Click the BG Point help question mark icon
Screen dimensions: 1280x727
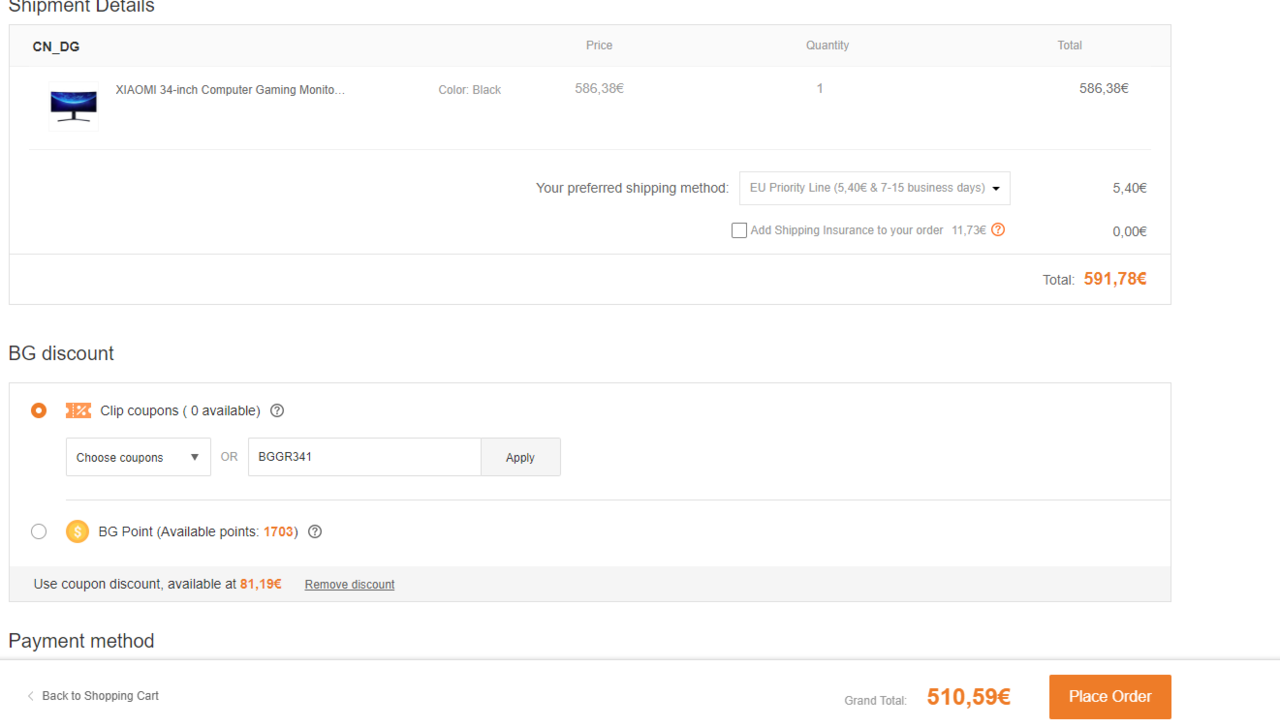coord(315,532)
